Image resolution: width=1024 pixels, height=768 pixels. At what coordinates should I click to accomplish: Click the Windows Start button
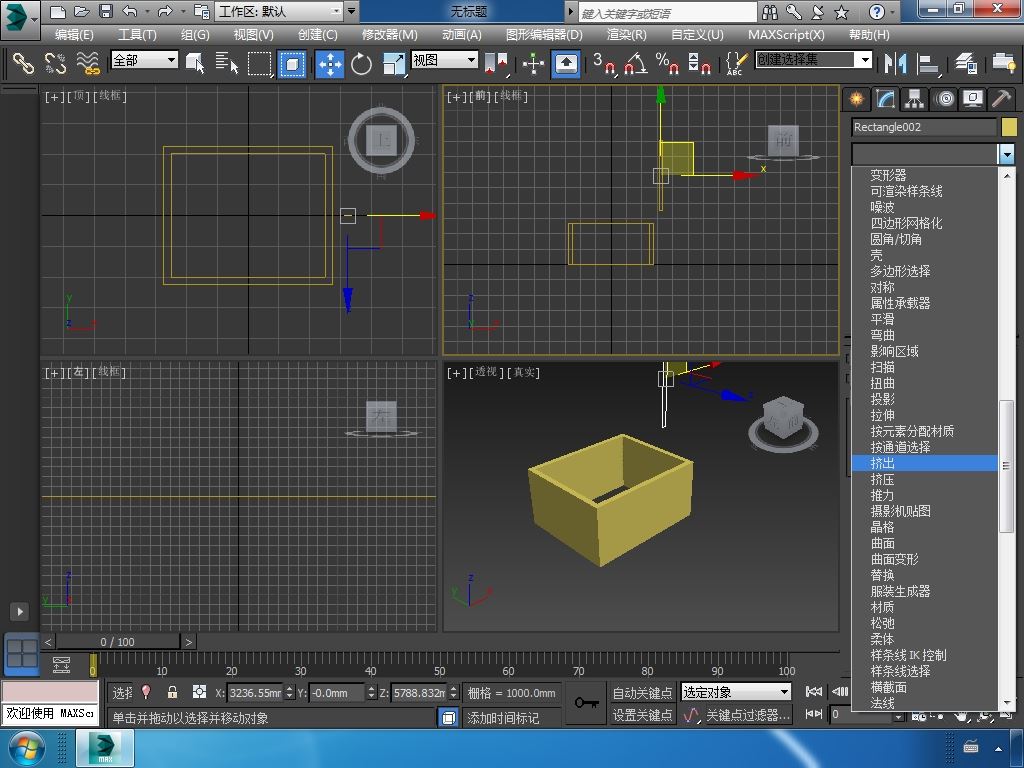[x=26, y=748]
